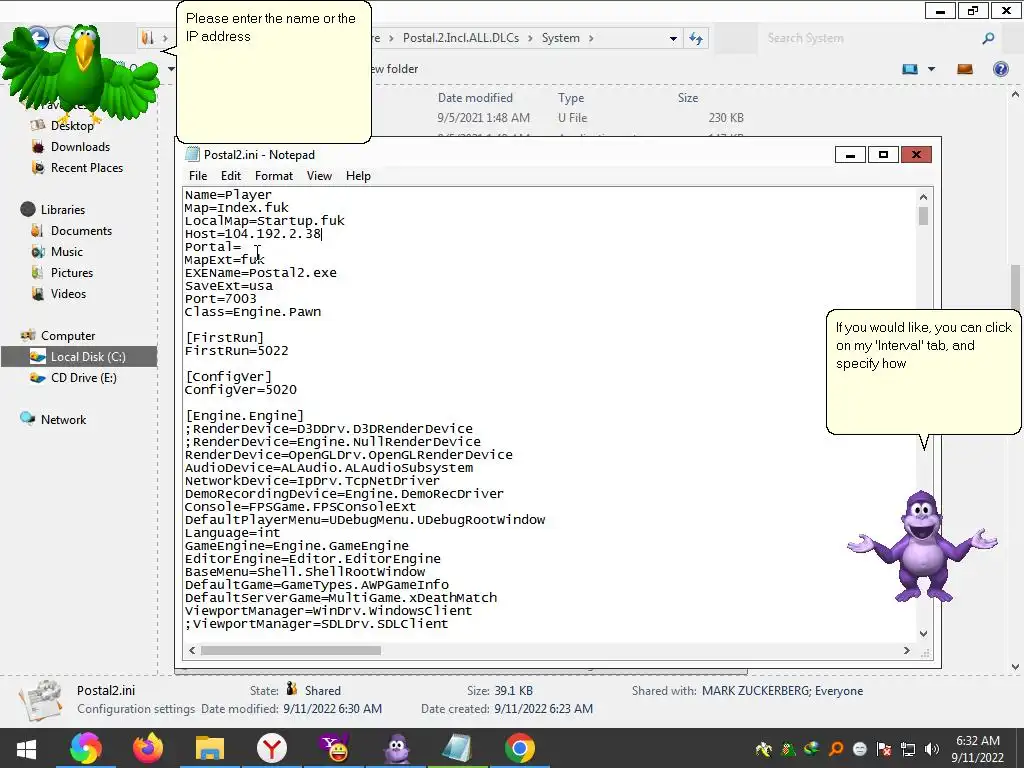Viewport: 1024px width, 768px height.
Task: Click Notepad vertical scrollbar thumb
Action: click(923, 216)
